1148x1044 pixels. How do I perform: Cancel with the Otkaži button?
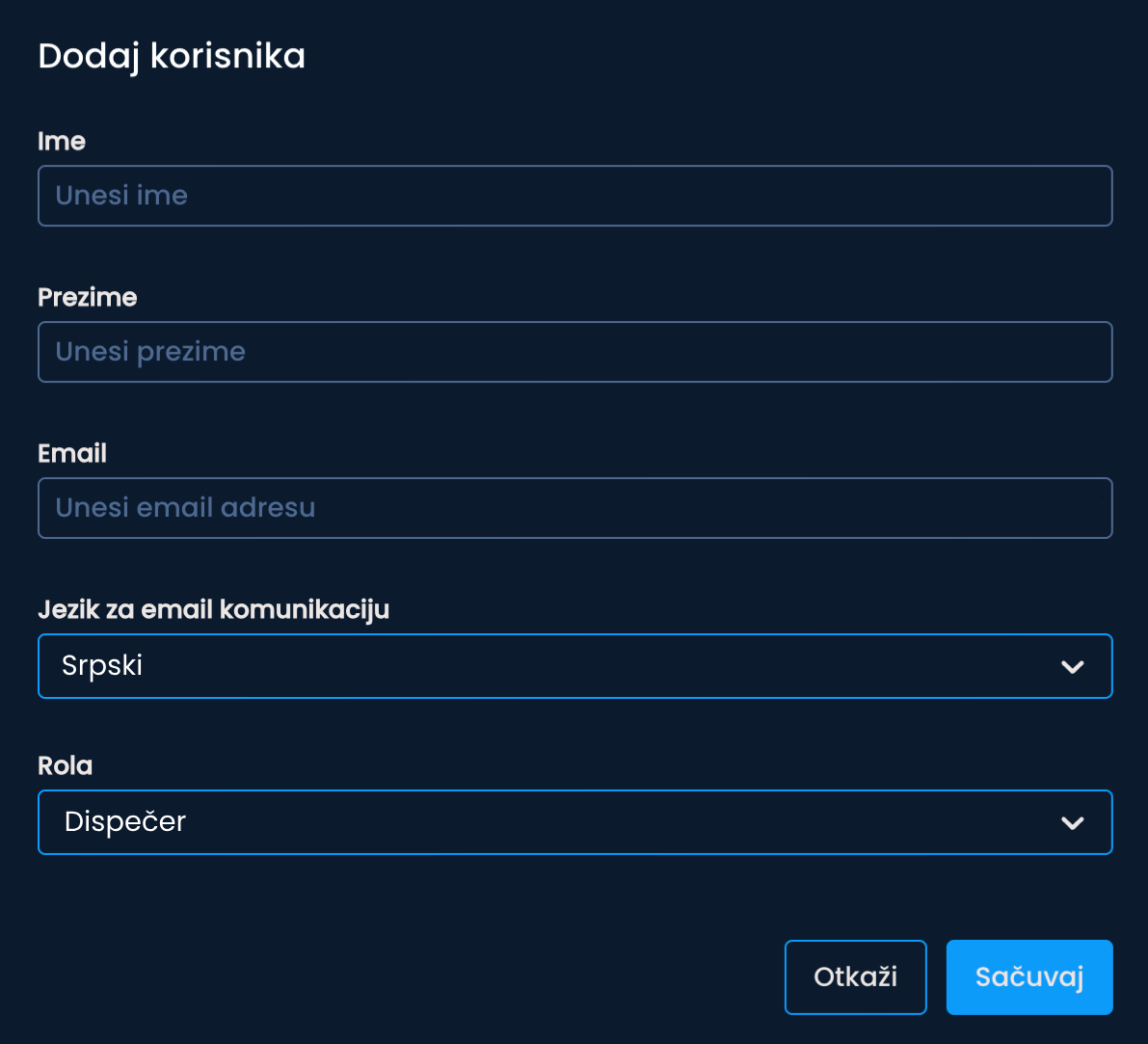click(x=855, y=977)
